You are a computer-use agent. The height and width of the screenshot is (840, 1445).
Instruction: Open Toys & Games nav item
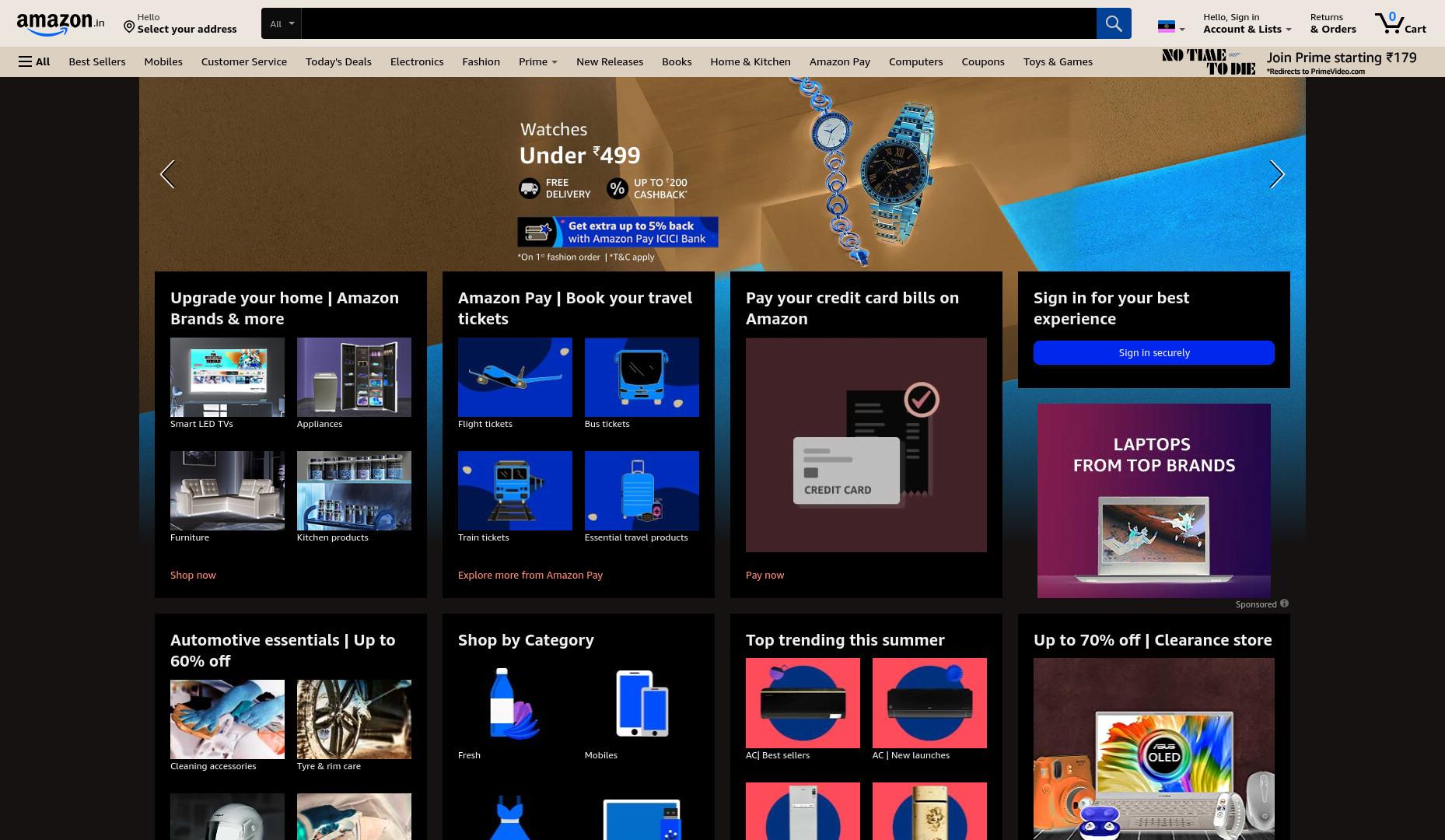click(1058, 61)
